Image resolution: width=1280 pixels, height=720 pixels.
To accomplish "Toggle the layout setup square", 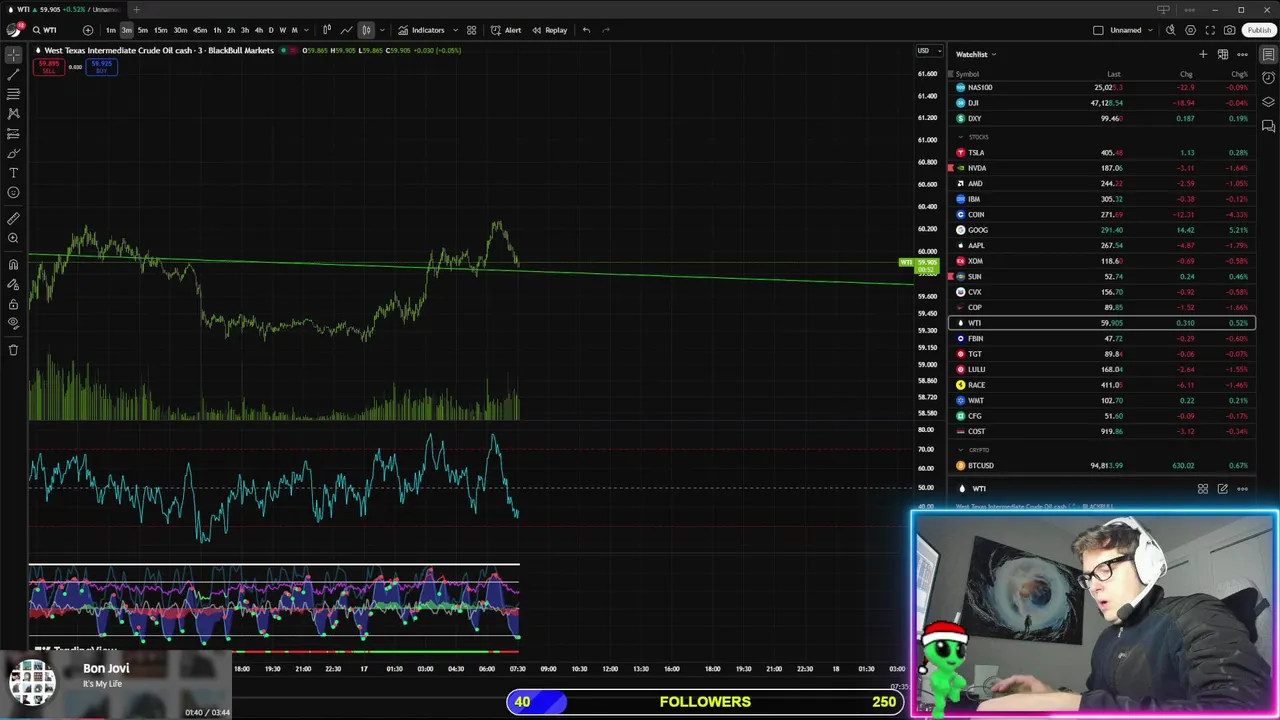I will click(1098, 30).
